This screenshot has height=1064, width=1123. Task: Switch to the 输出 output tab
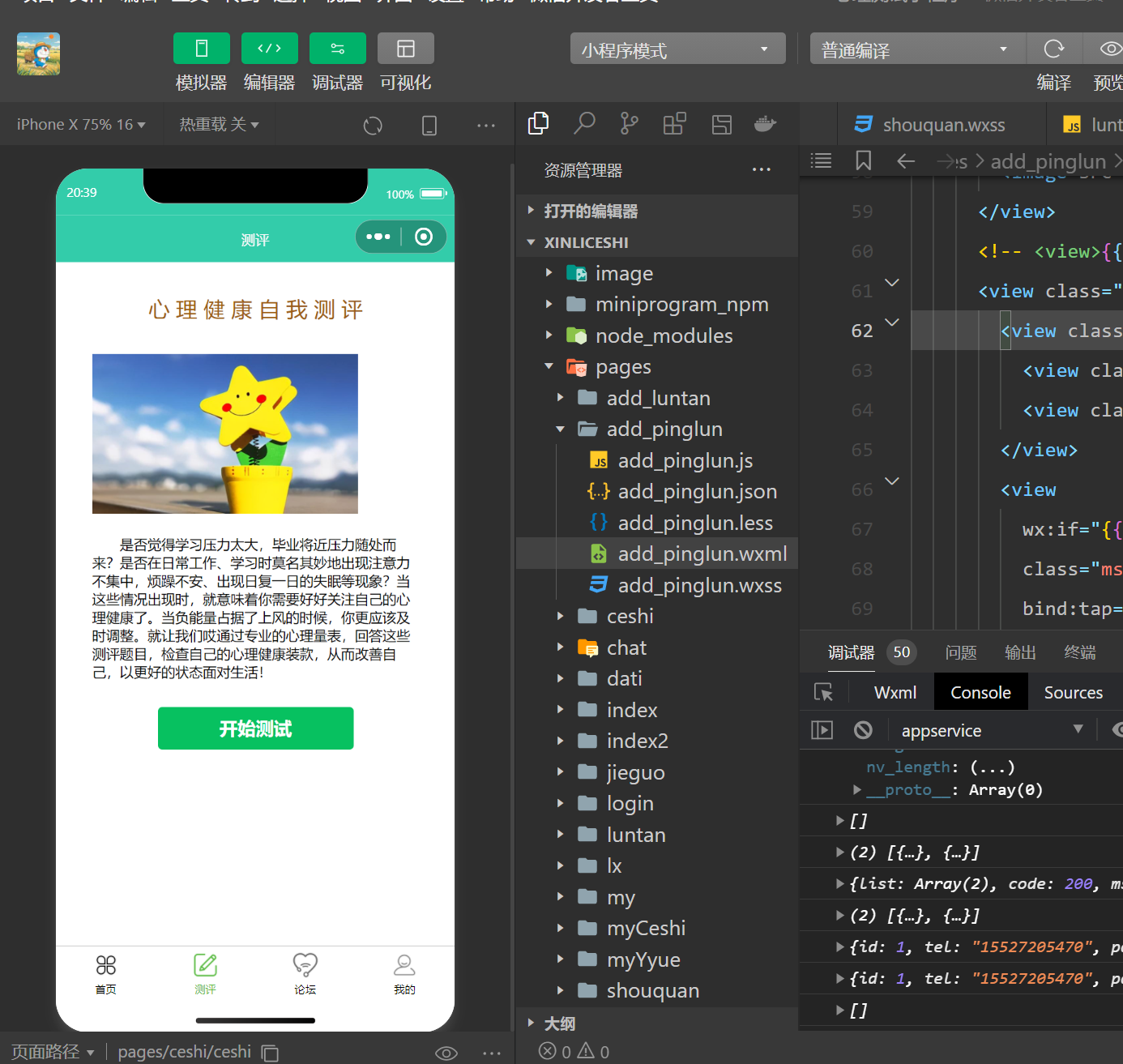[x=1020, y=652]
